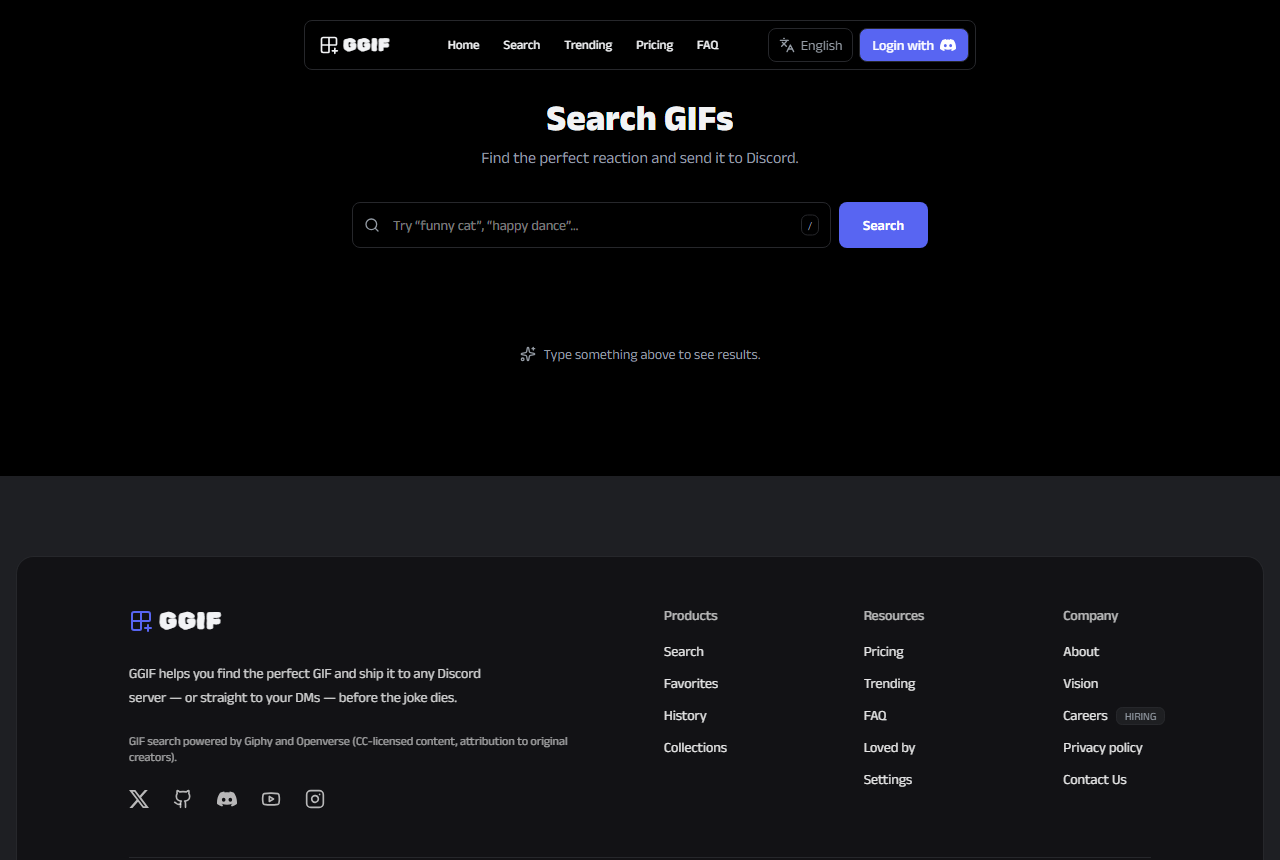Click the 'Find the perfect reaction' subtitle
This screenshot has width=1280, height=860.
[x=640, y=158]
